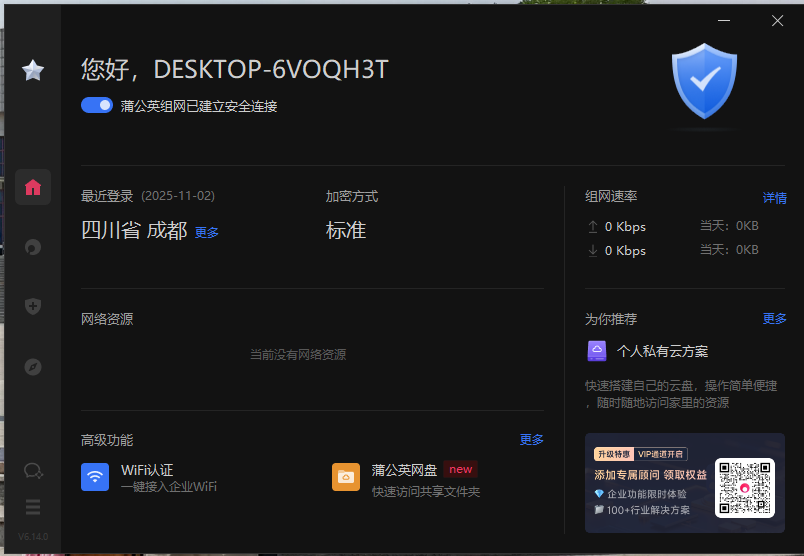Click the 升级特惠 tag in banner

[x=614, y=454]
